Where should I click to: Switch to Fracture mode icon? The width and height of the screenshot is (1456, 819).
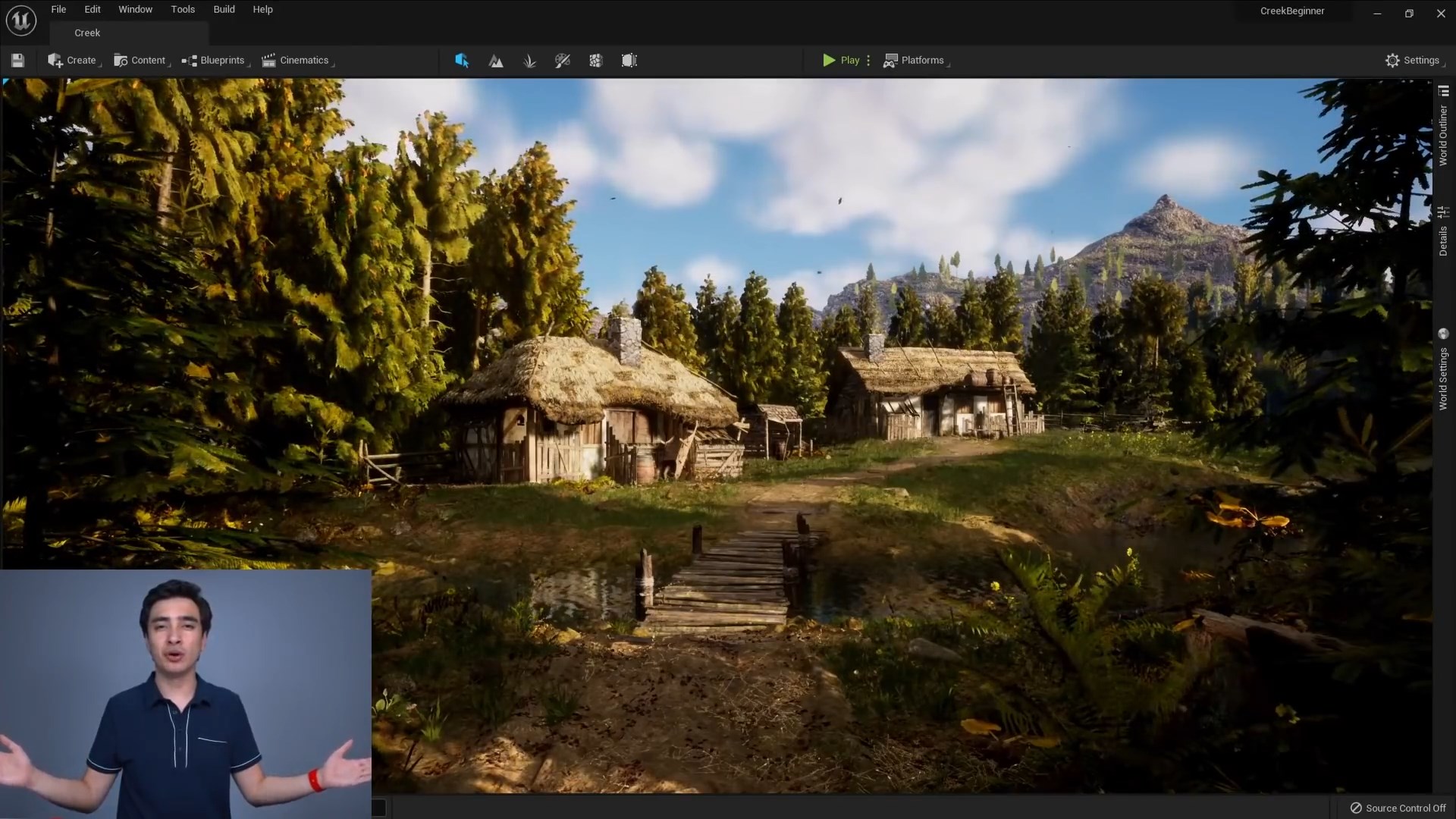(x=596, y=61)
